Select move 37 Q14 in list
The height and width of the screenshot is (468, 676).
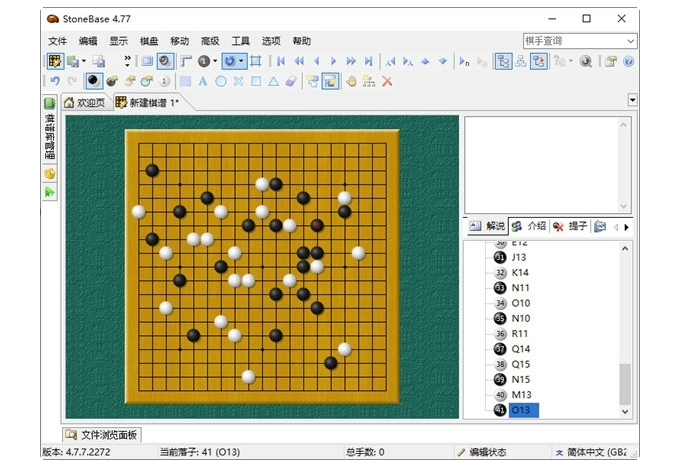(521, 348)
